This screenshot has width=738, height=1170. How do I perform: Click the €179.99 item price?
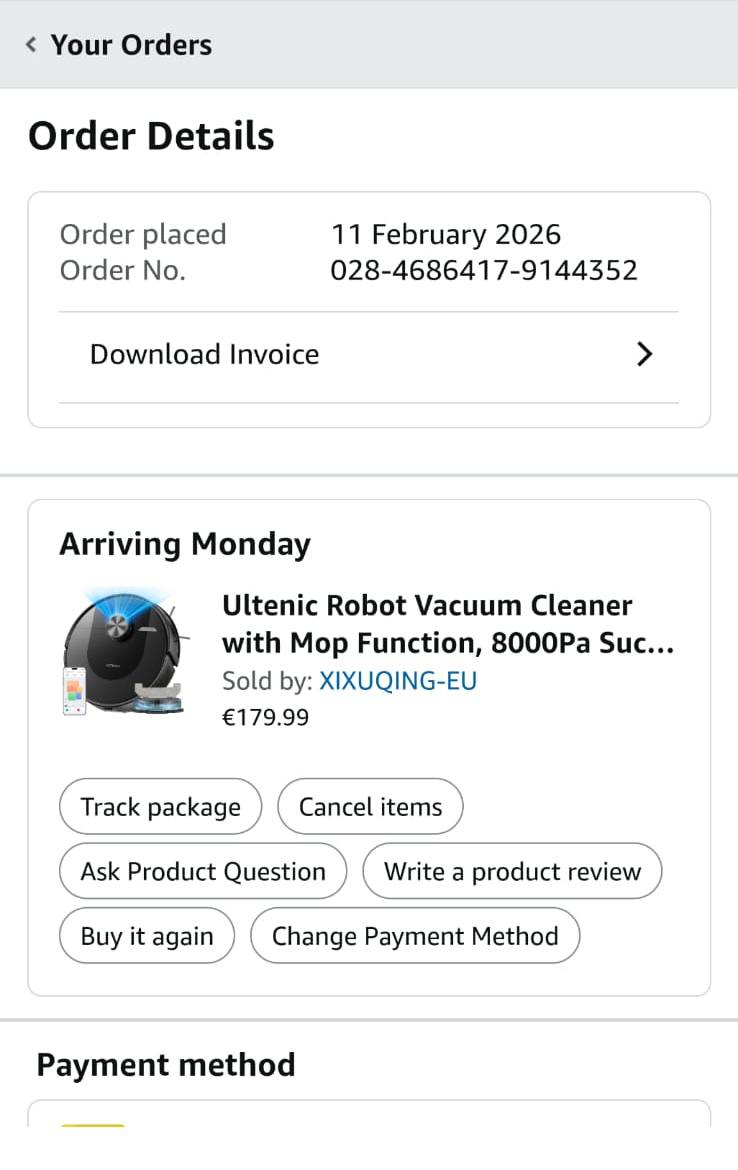tap(265, 717)
